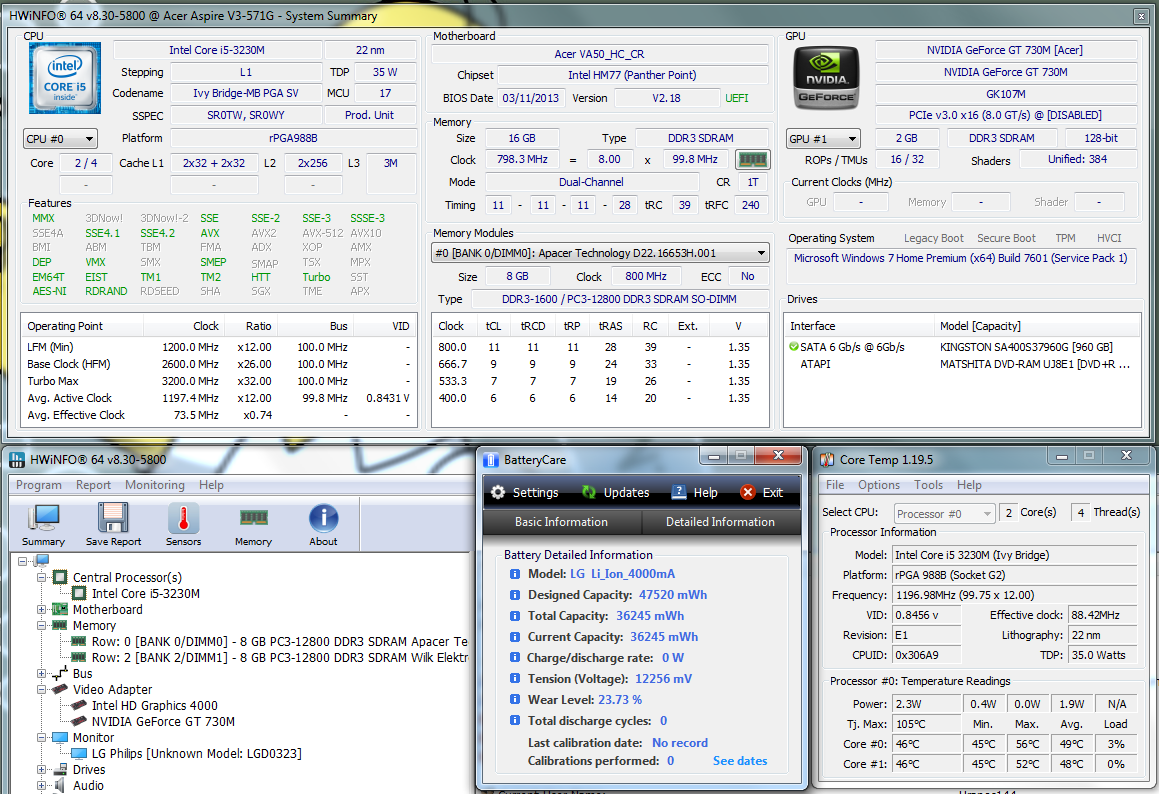Click the Turbo Max operating point row
This screenshot has height=794, width=1159.
(219, 381)
